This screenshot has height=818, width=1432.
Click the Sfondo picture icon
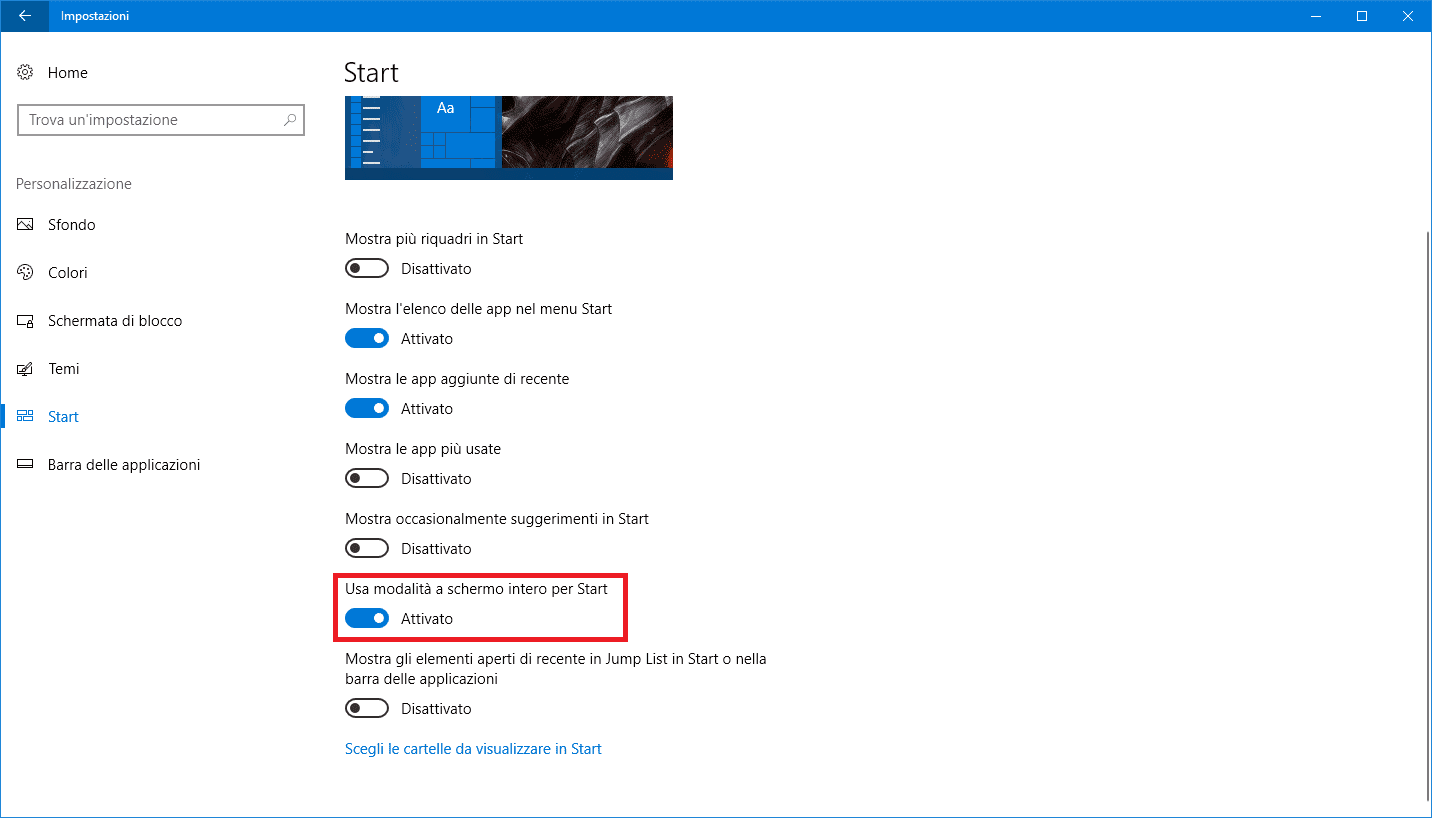(26, 225)
